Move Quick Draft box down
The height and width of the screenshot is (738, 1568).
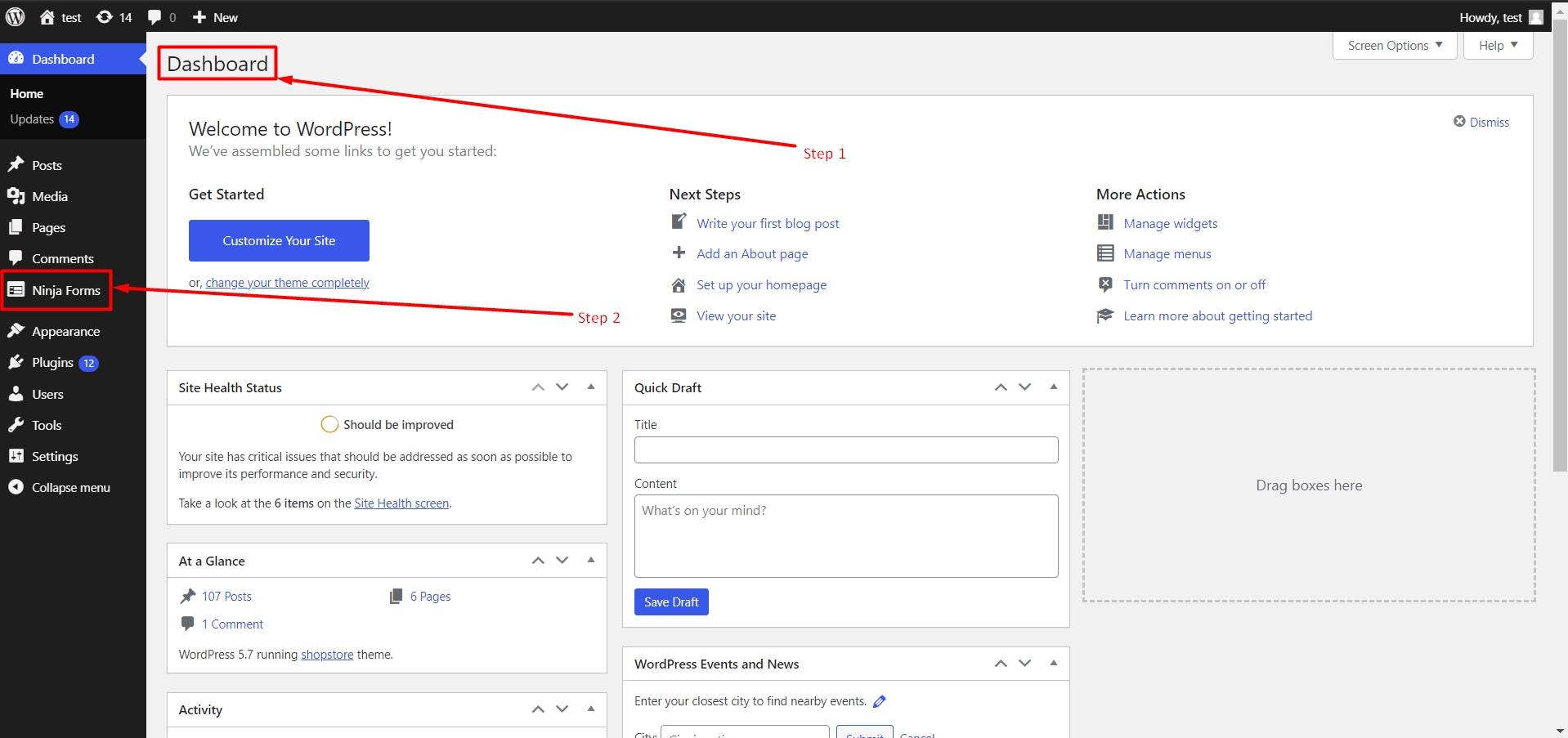pyautogui.click(x=1024, y=387)
